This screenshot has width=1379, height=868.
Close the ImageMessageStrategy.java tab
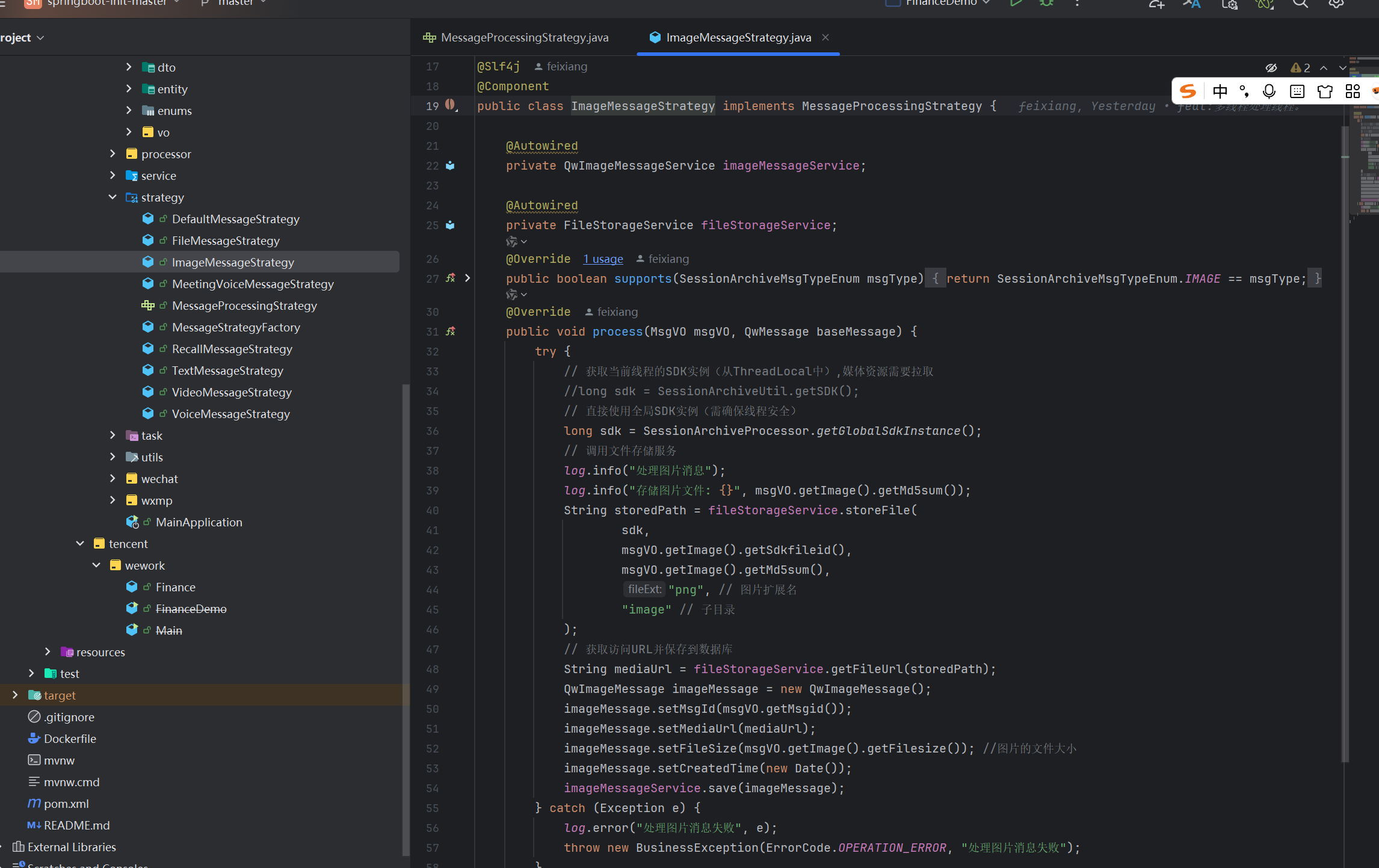click(825, 37)
